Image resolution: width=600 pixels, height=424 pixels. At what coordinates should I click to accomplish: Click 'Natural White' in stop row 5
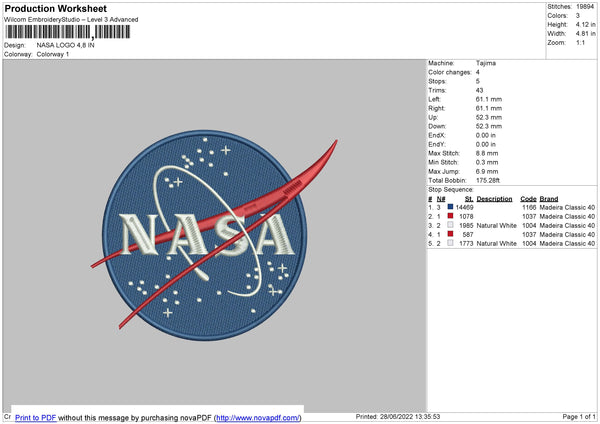[496, 243]
